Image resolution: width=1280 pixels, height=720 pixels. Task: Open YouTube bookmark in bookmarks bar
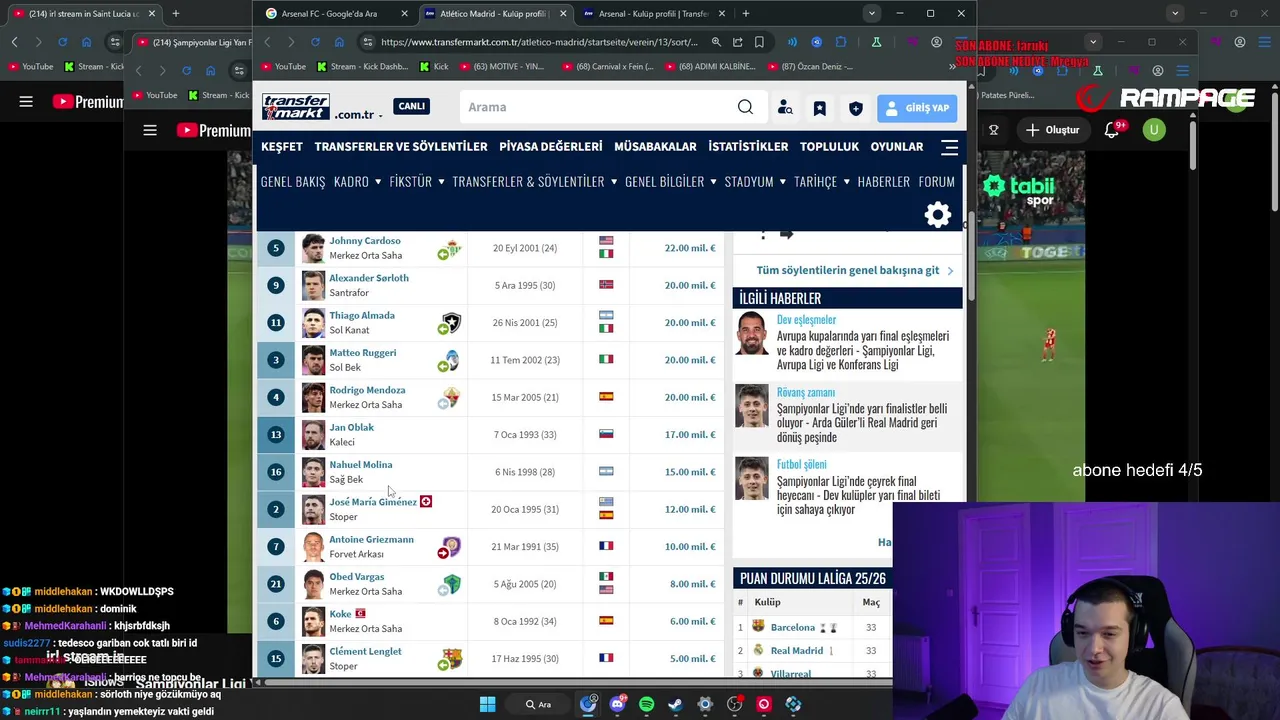(283, 67)
